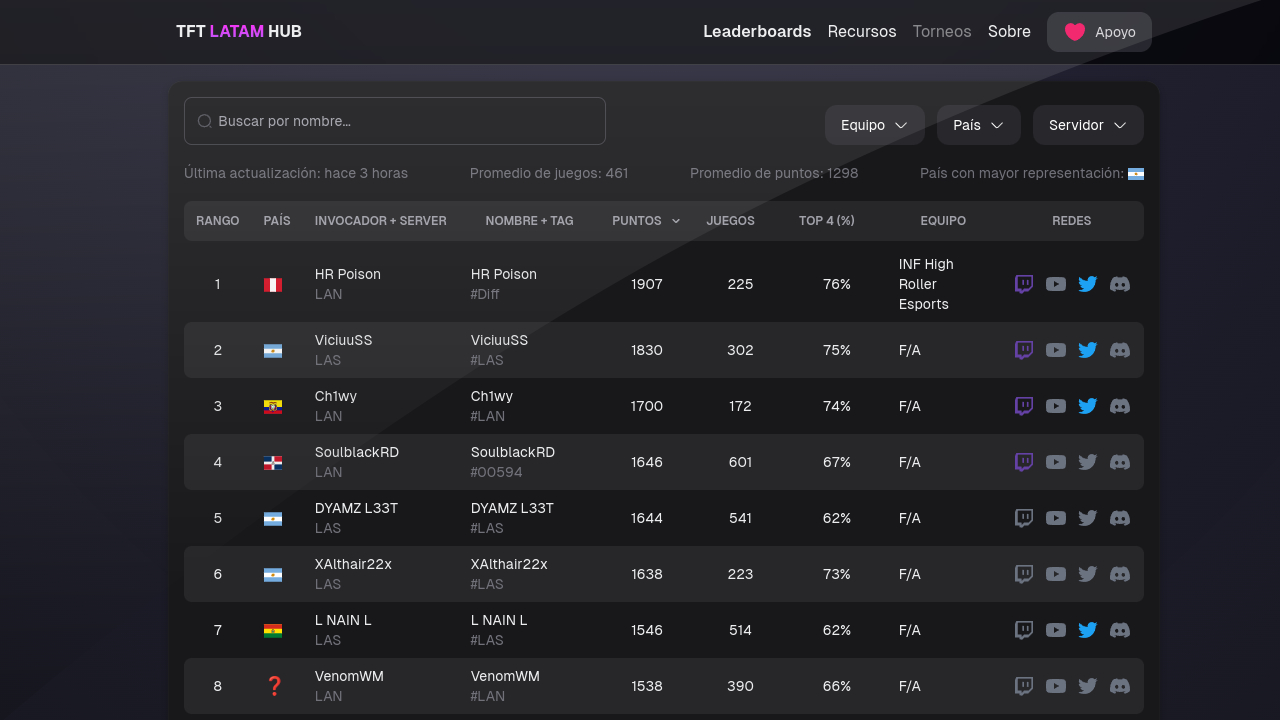Click VenomWM's Discord icon

[1120, 686]
